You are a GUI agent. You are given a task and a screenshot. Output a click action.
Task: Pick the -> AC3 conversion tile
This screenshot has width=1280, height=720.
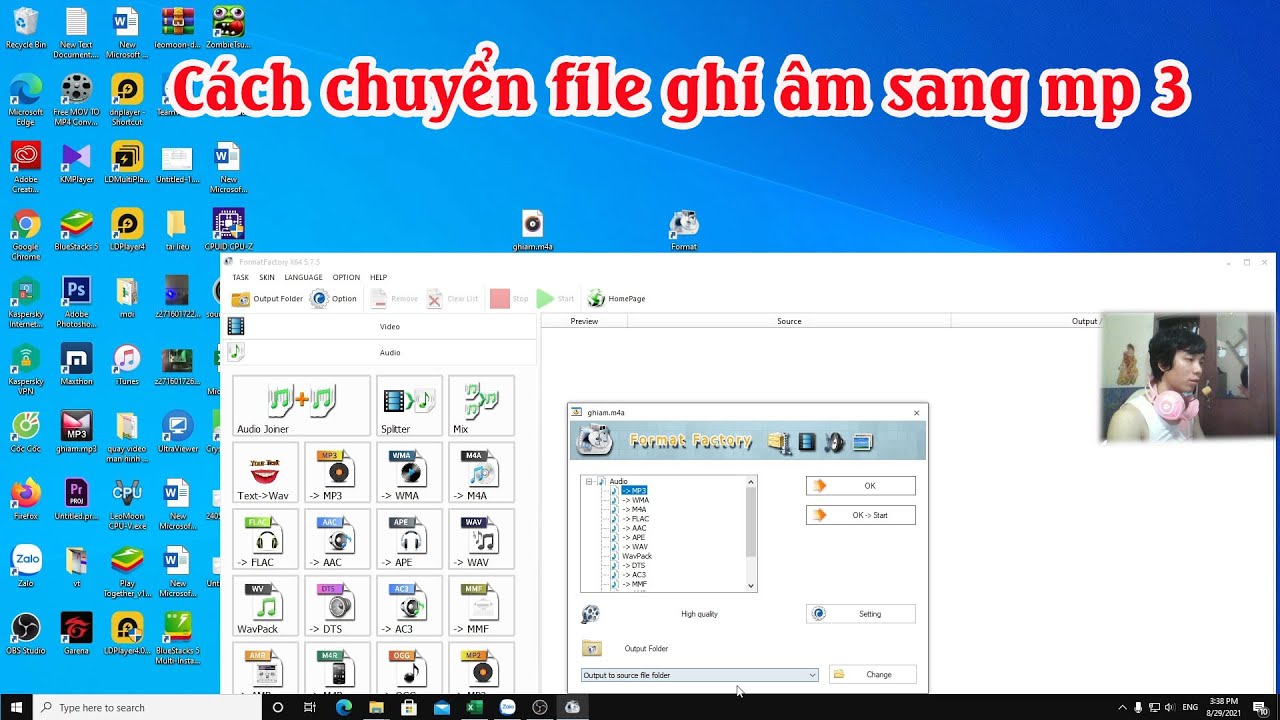tap(409, 607)
